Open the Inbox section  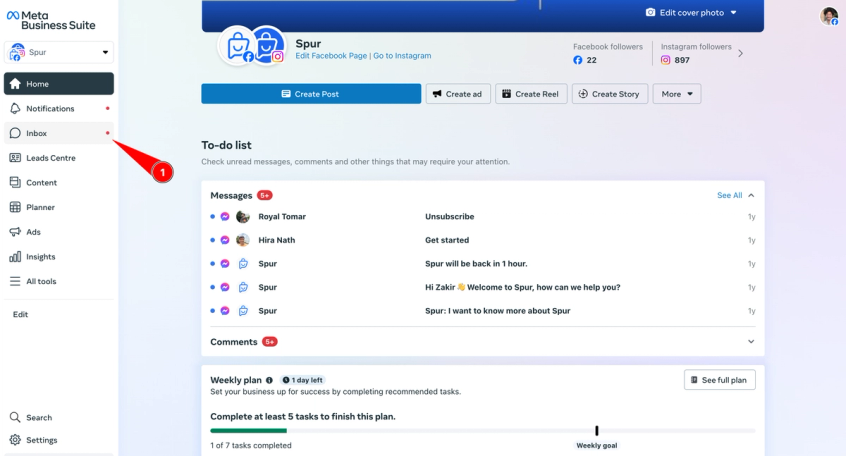tap(59, 133)
